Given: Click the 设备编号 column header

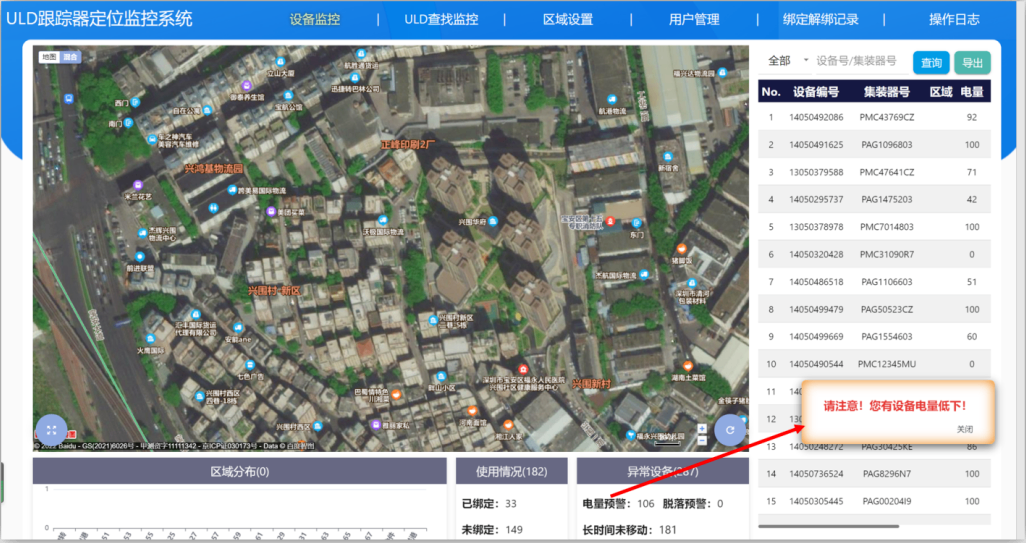Looking at the screenshot, I should click(816, 92).
